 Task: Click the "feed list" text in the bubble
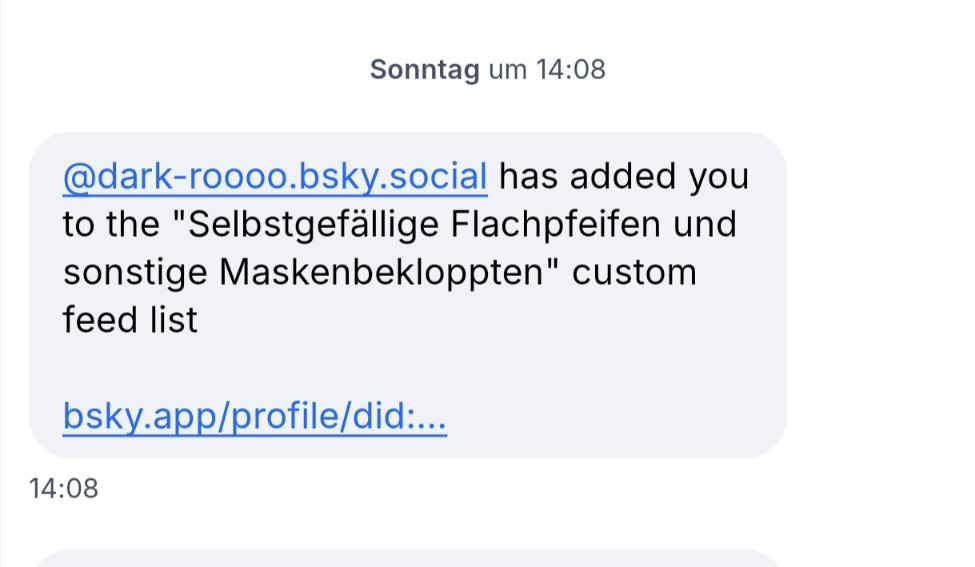coord(130,321)
